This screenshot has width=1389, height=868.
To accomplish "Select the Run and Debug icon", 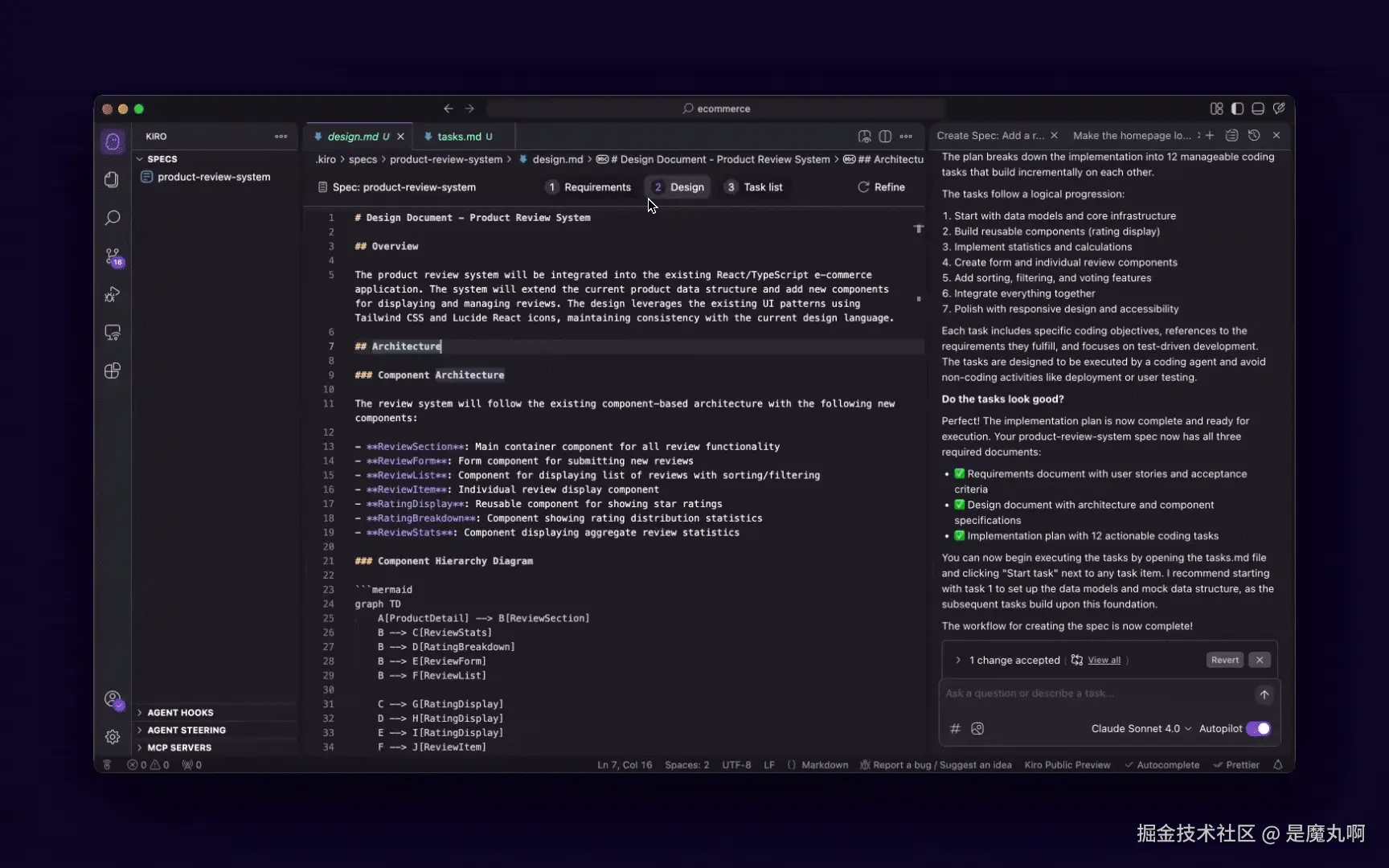I will pos(113,295).
